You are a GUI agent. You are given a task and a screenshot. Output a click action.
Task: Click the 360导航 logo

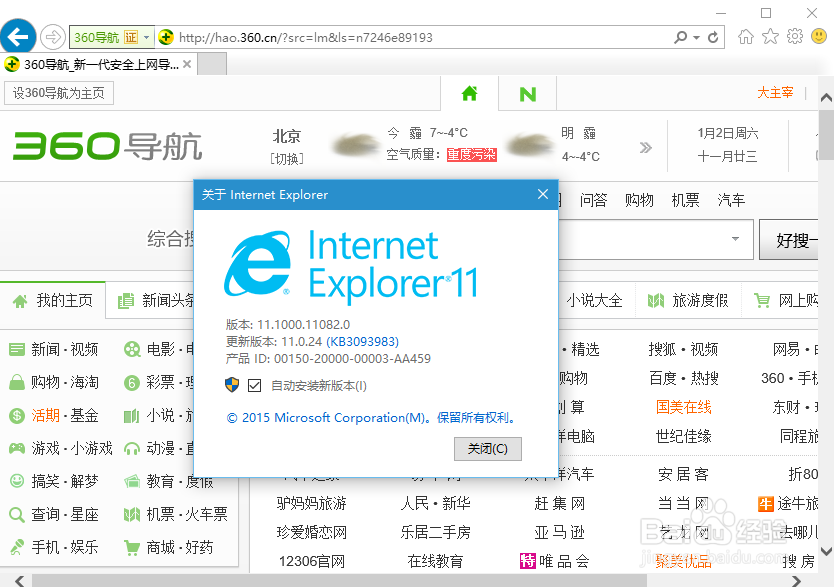(107, 146)
